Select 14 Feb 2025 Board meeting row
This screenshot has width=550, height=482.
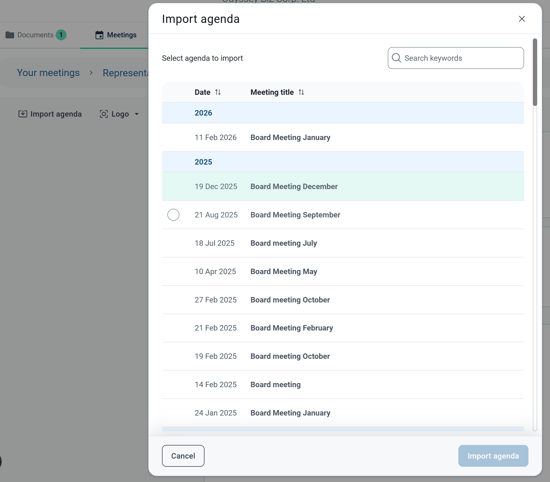(x=343, y=385)
